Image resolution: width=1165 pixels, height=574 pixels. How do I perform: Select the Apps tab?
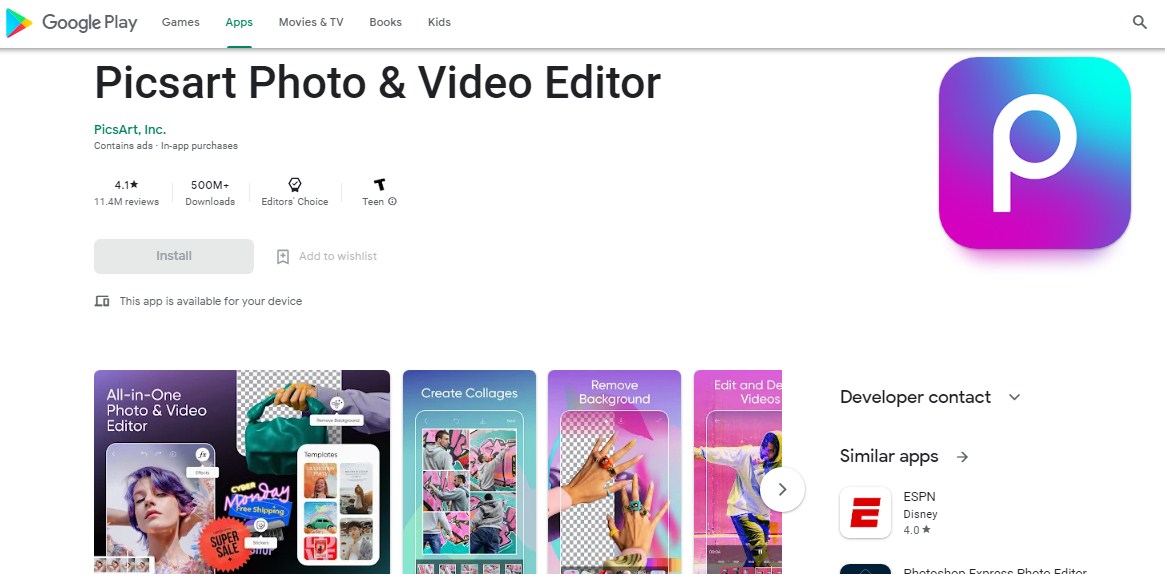pos(239,22)
